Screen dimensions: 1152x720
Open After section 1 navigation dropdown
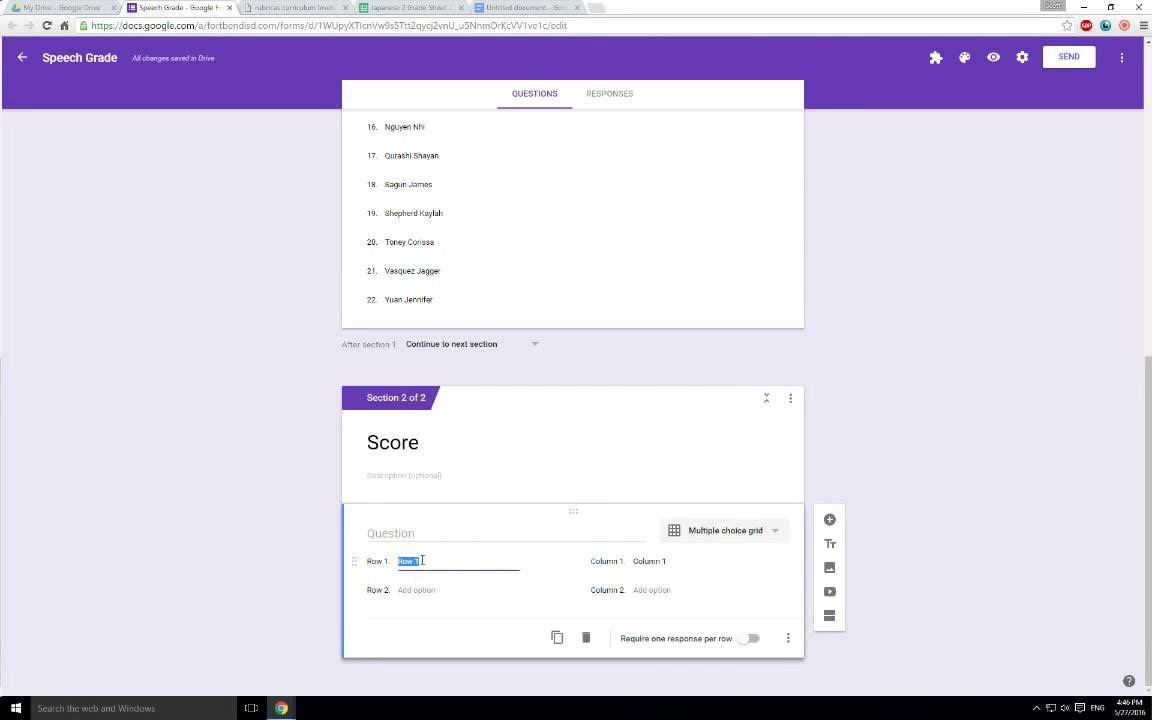(472, 344)
